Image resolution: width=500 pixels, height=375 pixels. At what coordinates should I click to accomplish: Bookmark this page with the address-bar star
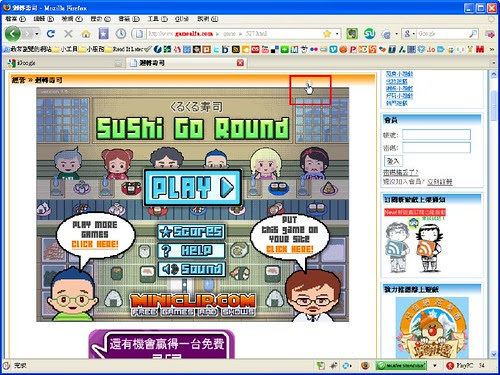coord(327,34)
